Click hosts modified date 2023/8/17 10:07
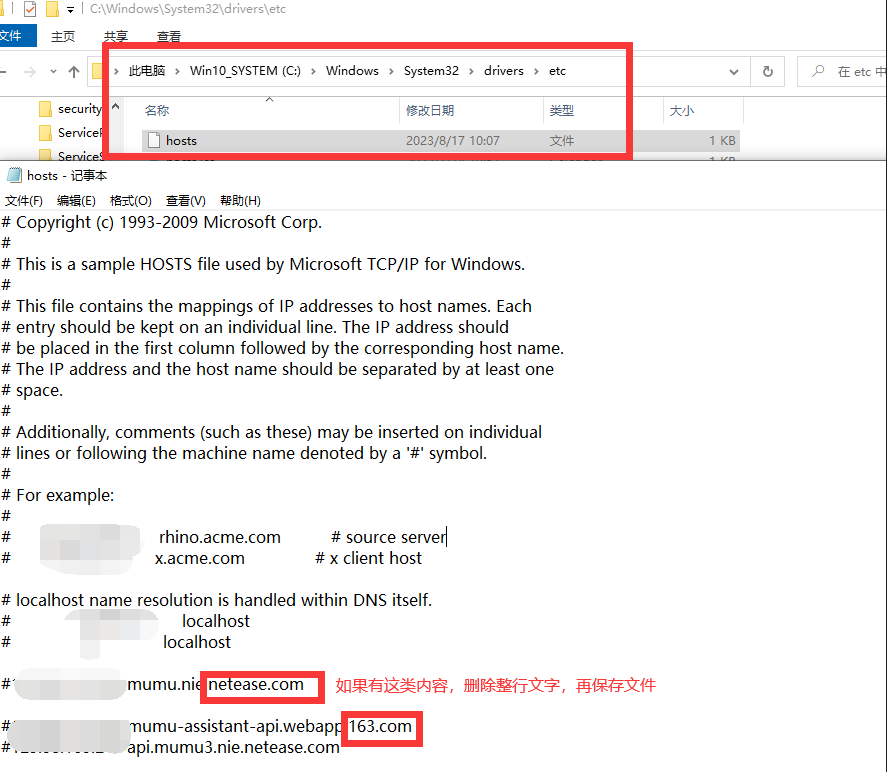The width and height of the screenshot is (887, 772). coord(453,140)
